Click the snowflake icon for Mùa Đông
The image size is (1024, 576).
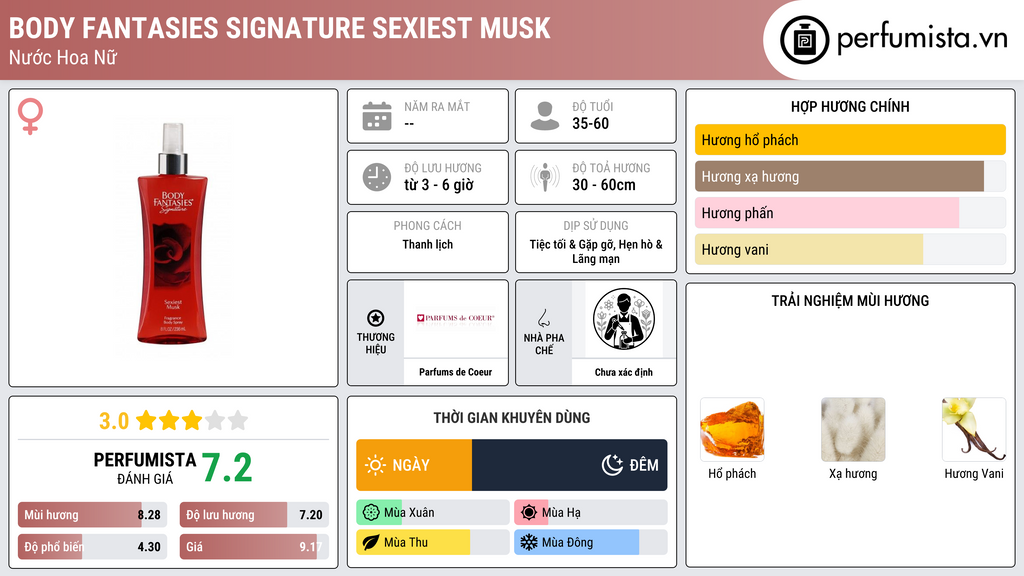click(528, 542)
